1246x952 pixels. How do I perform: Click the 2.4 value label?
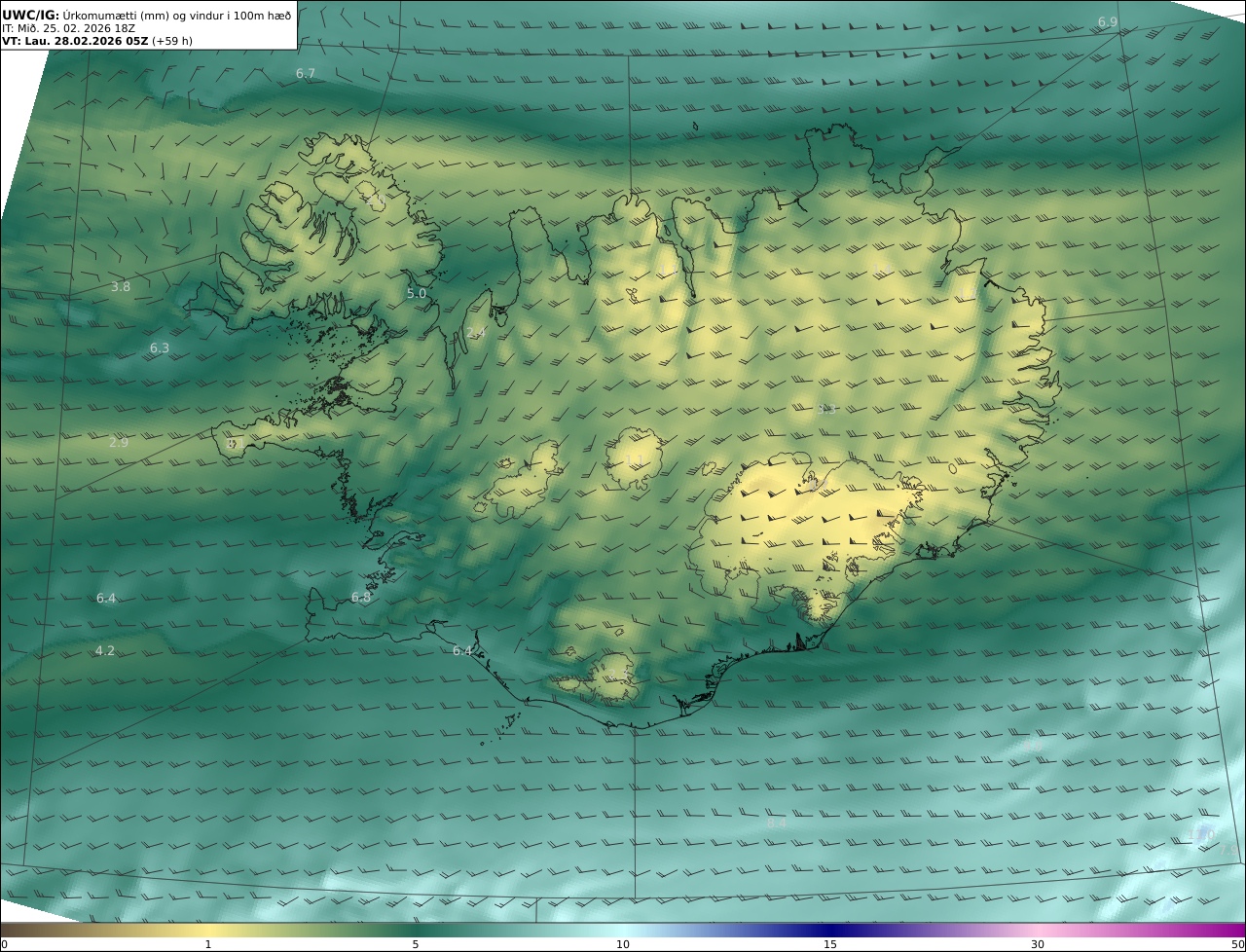click(475, 333)
